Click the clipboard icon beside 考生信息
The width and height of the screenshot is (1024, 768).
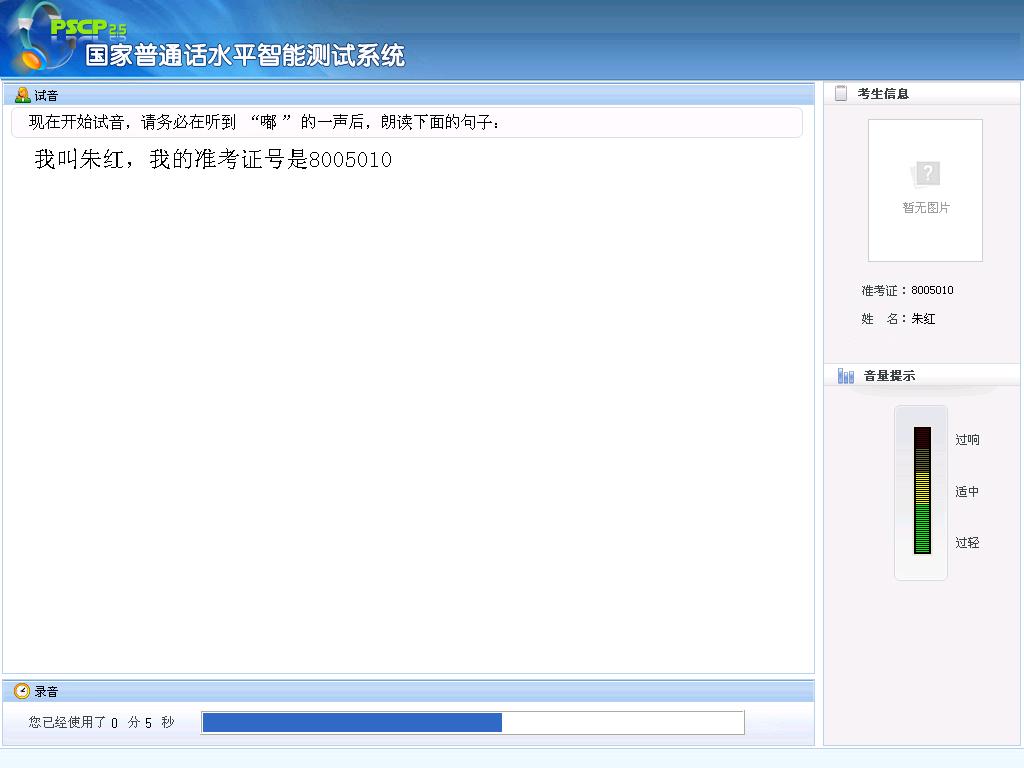841,93
